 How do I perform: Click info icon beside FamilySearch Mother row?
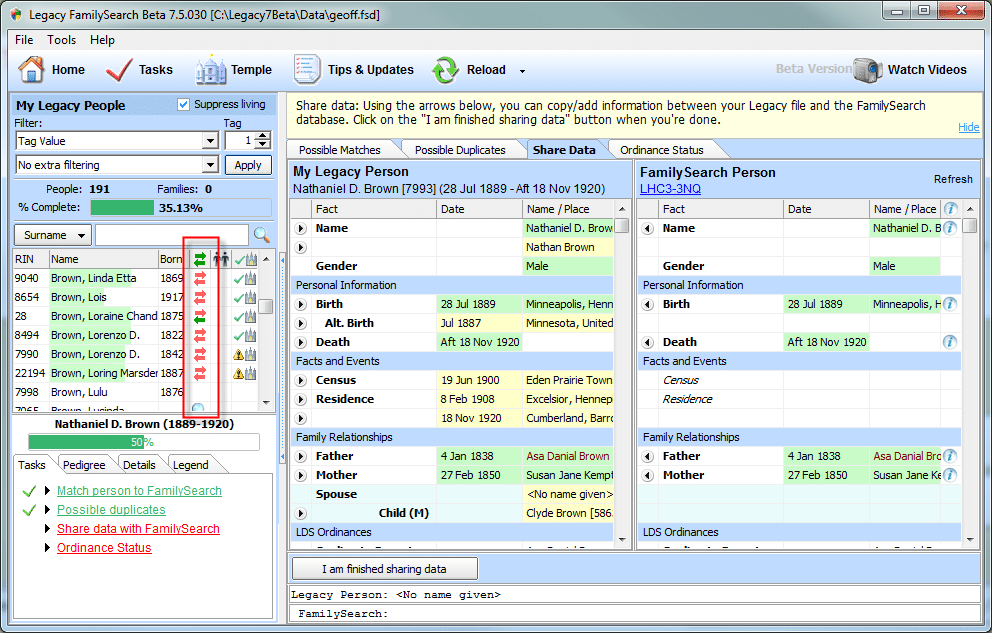coord(950,475)
